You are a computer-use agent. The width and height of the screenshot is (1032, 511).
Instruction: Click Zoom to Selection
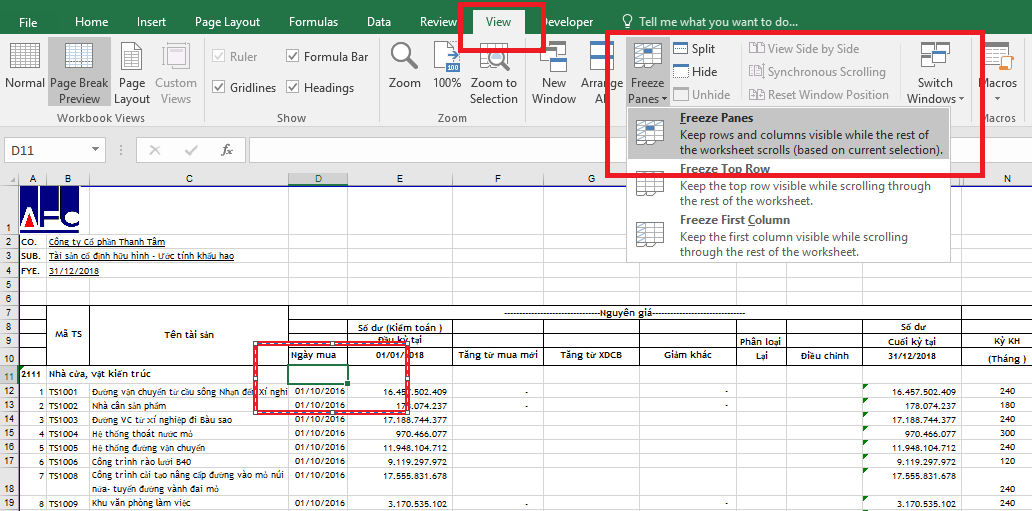[x=494, y=72]
